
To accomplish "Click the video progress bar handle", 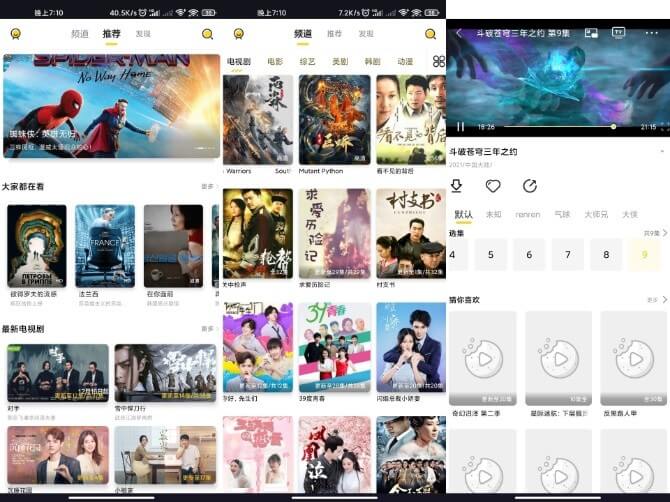I will pyautogui.click(x=613, y=127).
